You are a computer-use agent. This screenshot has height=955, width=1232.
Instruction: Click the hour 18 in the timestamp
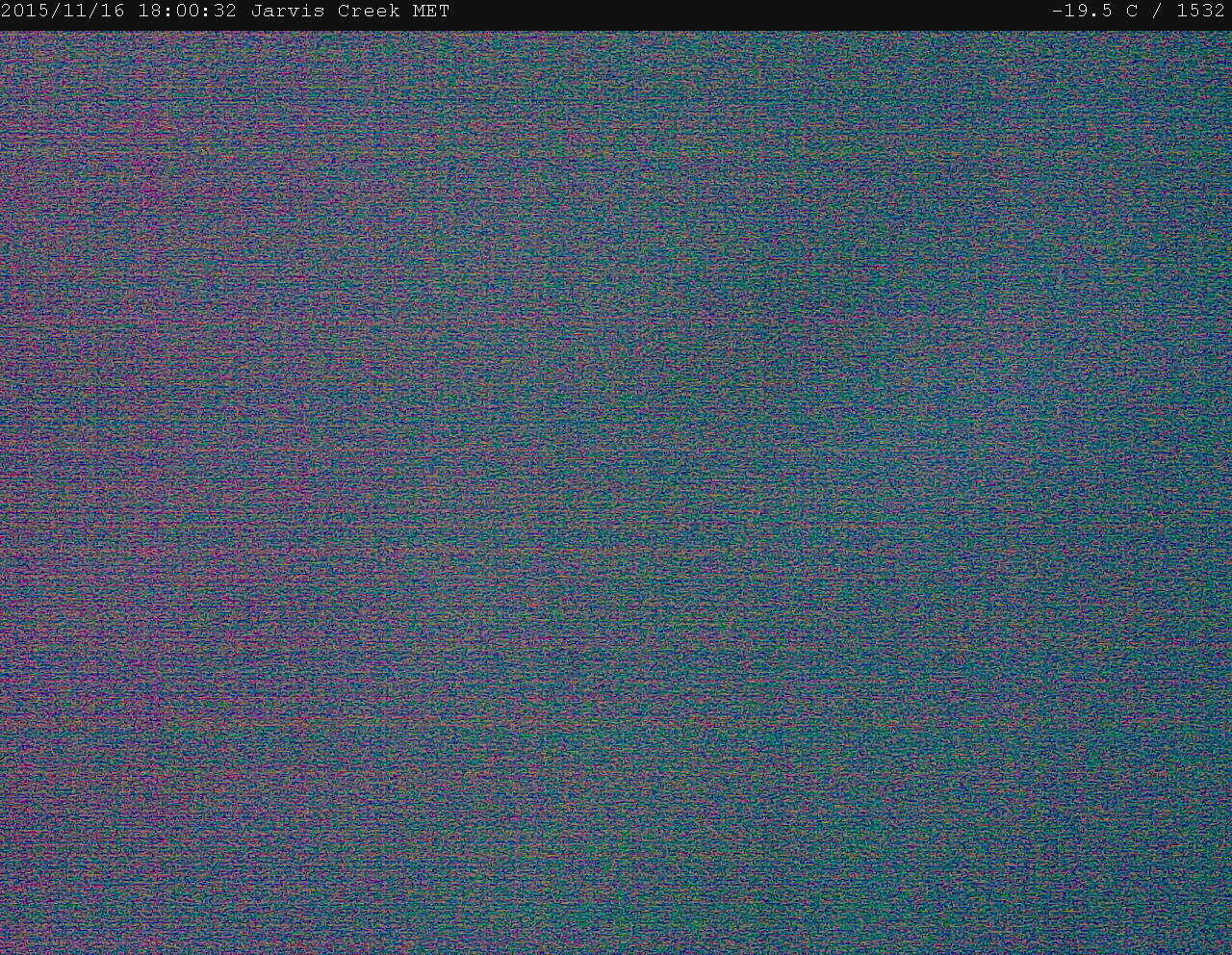point(149,12)
